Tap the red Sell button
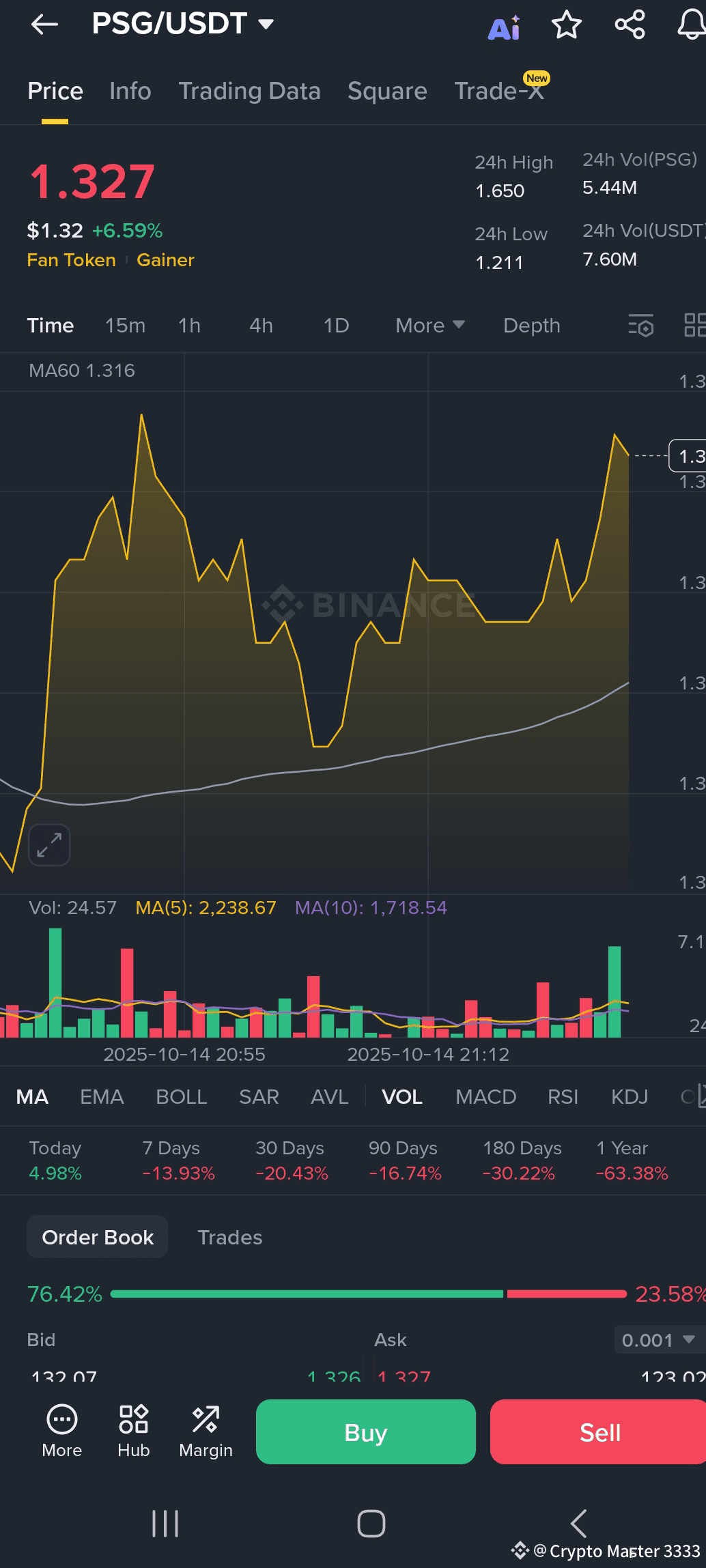This screenshot has width=706, height=1568. (x=598, y=1432)
